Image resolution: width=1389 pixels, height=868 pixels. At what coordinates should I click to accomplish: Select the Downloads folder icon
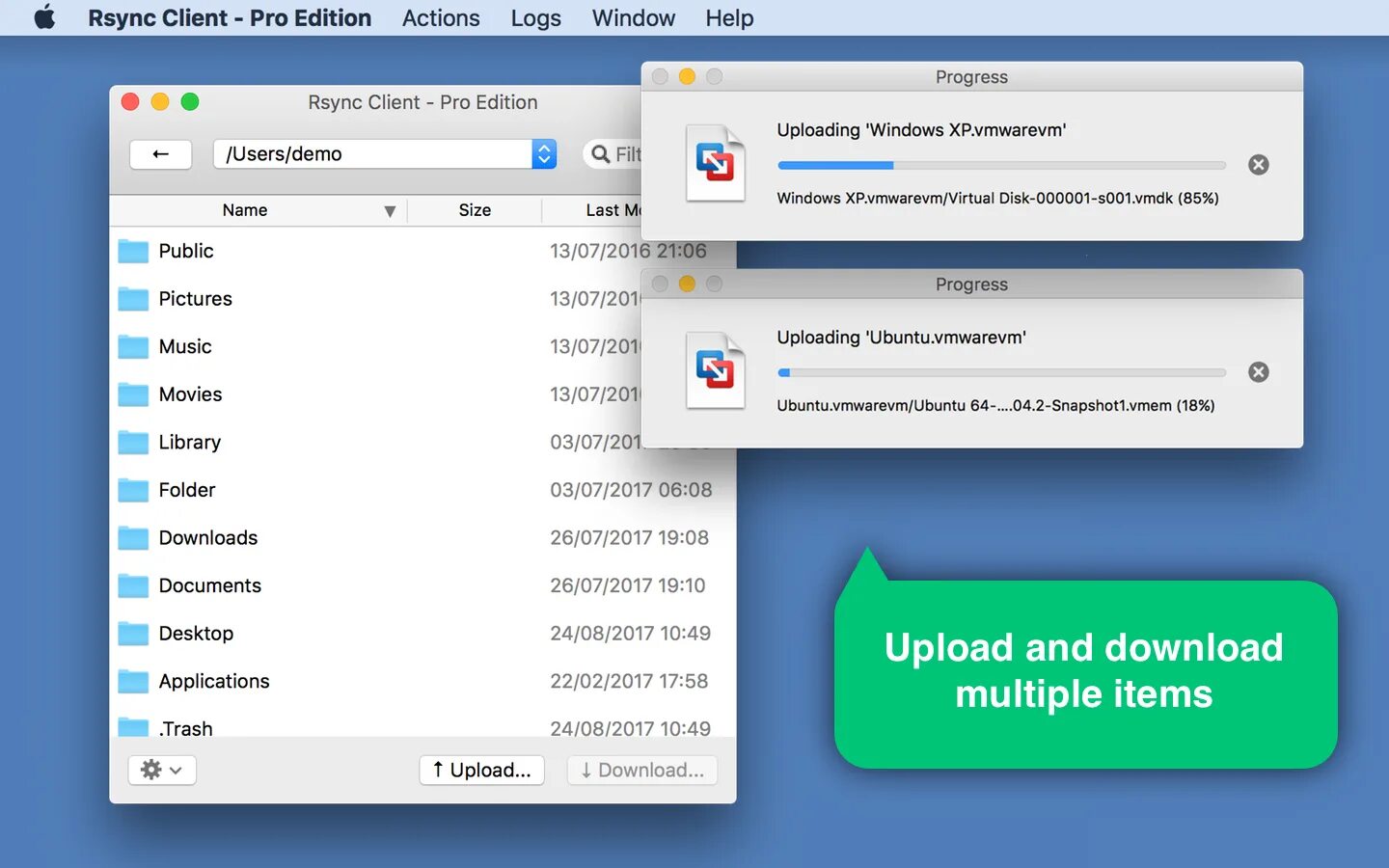pos(133,538)
